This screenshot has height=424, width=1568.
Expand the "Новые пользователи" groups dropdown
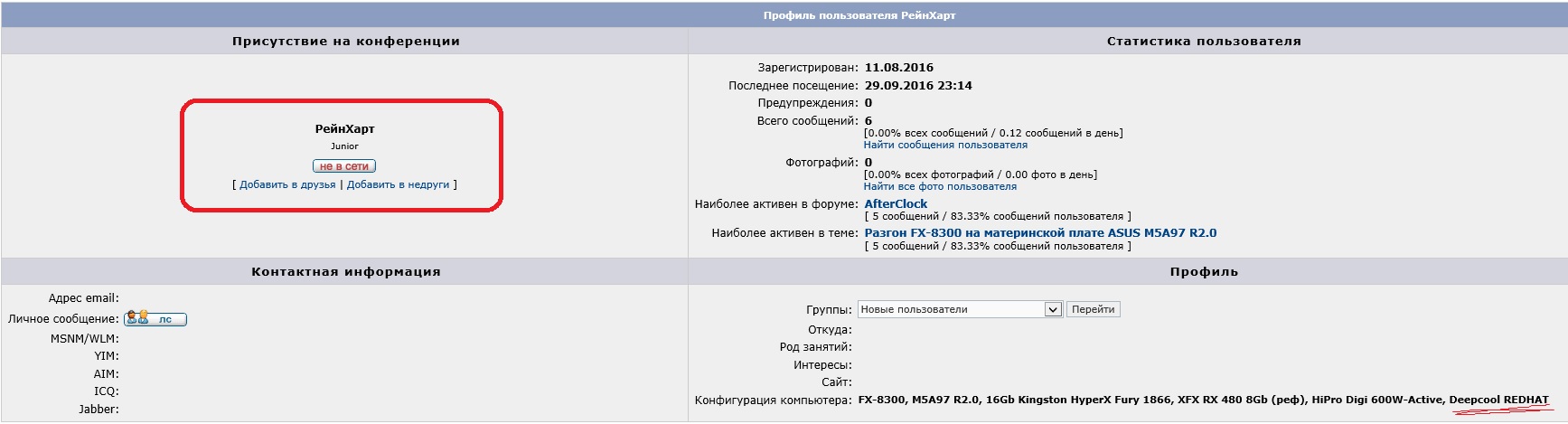click(1053, 309)
